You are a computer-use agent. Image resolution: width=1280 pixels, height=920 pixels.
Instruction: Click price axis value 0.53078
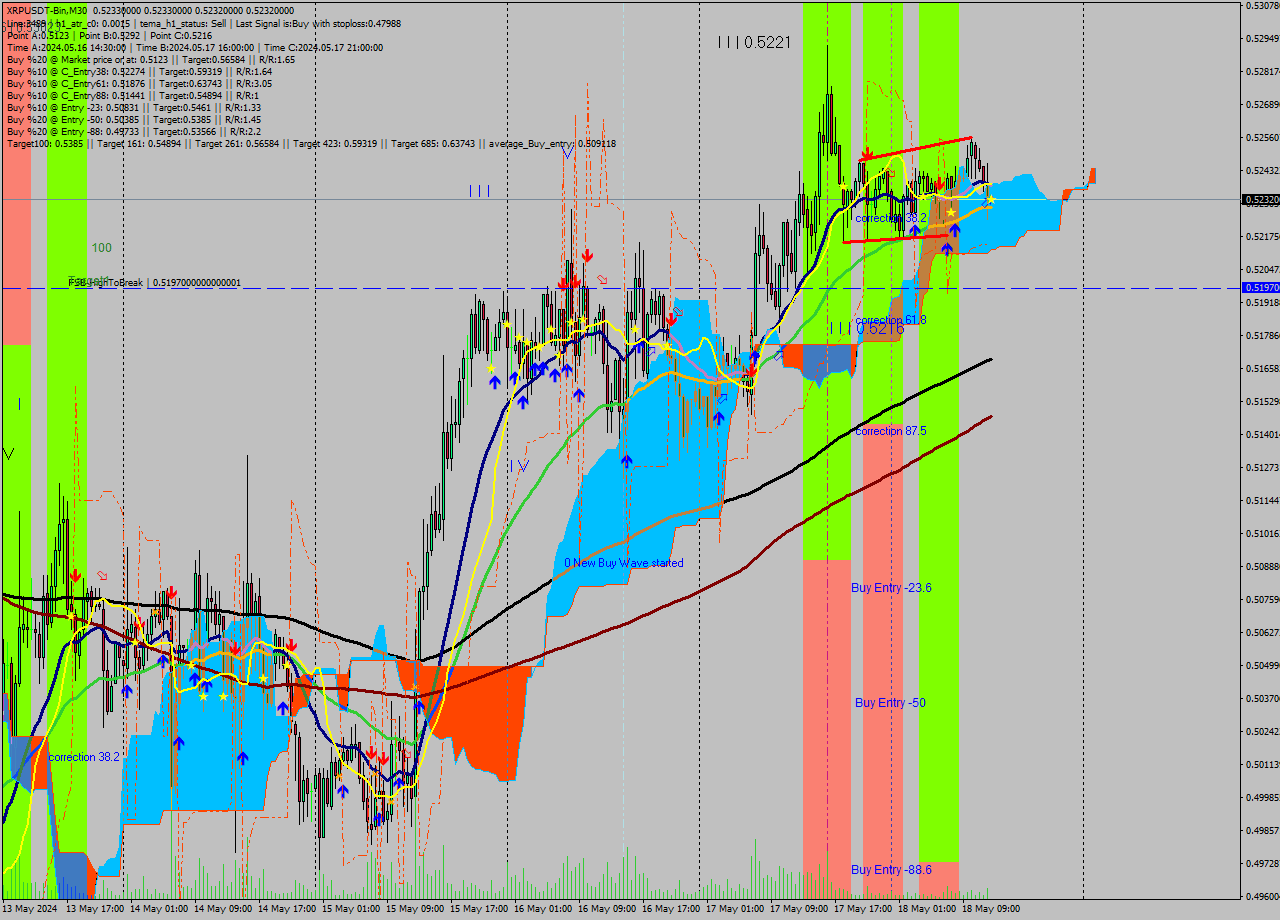1264,6
